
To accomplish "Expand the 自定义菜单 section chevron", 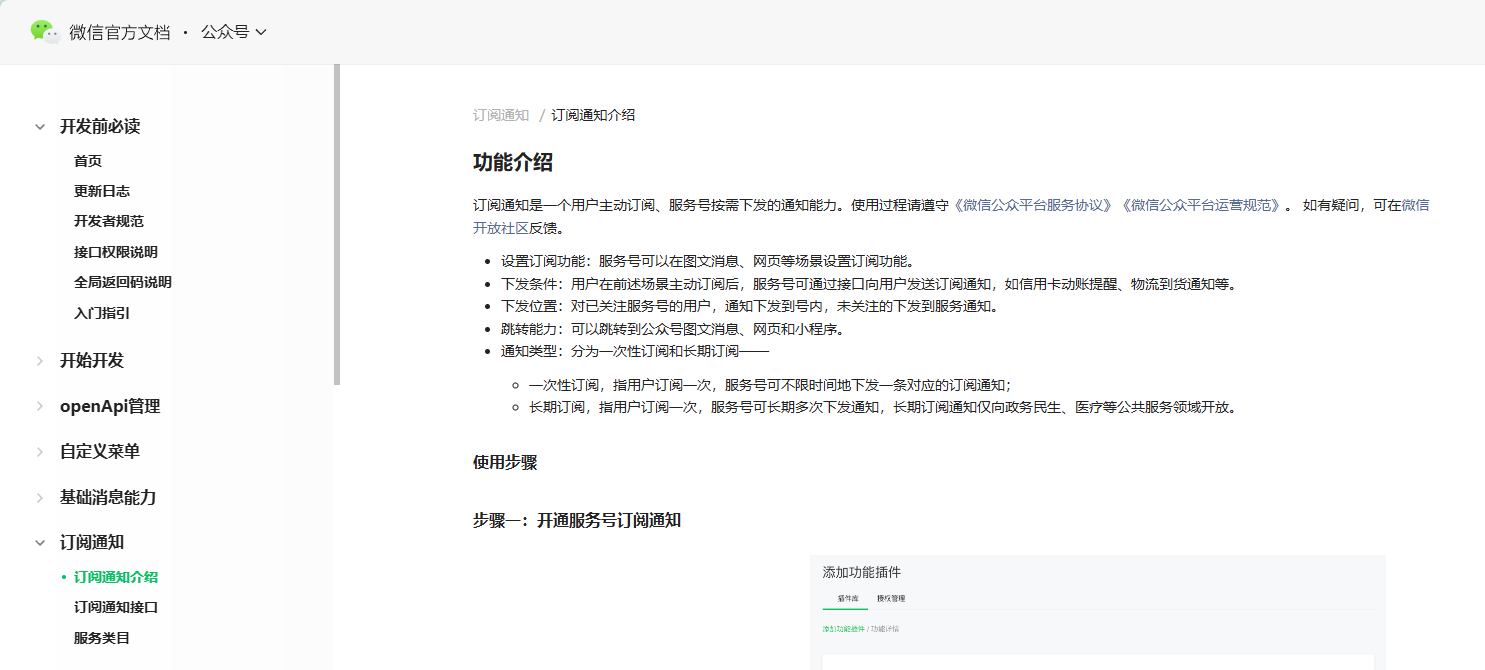I will point(40,452).
